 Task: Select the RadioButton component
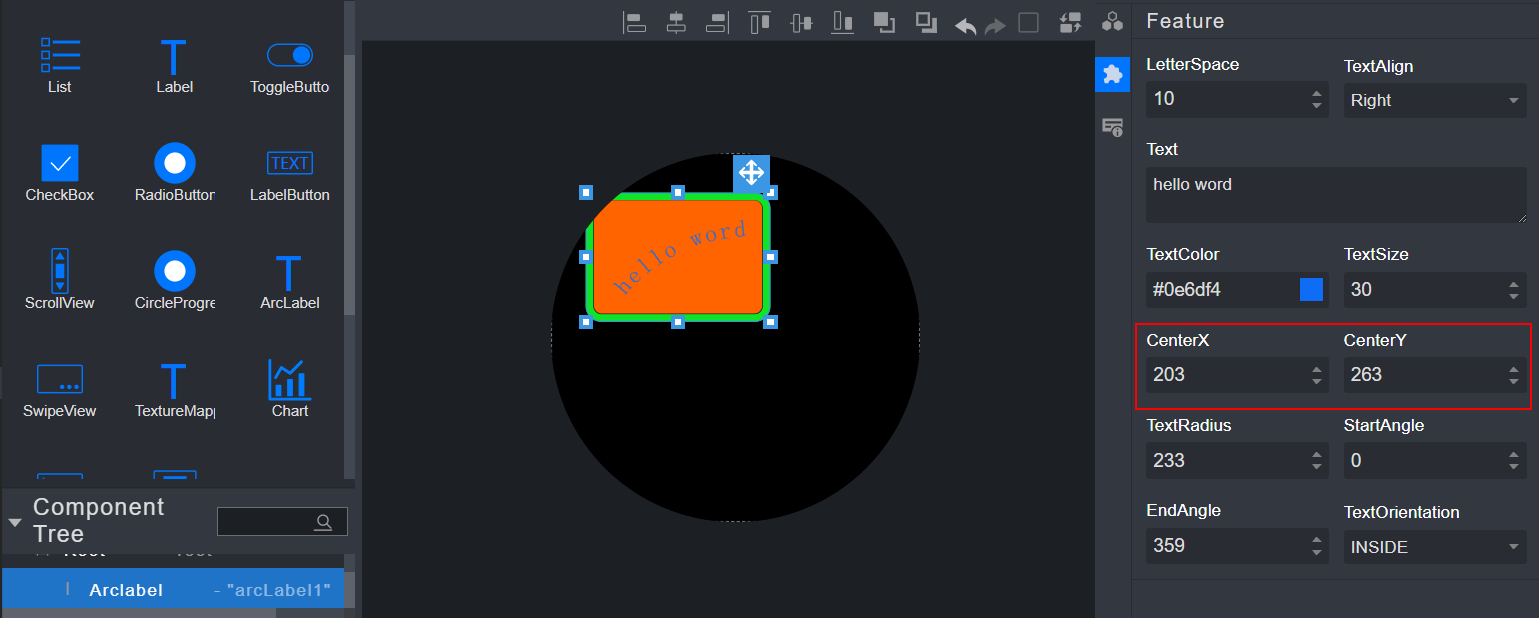pos(175,173)
